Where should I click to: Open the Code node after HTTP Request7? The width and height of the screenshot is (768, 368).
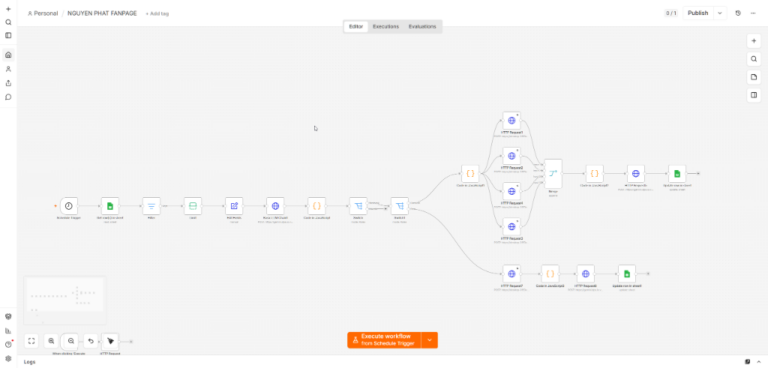coord(550,274)
